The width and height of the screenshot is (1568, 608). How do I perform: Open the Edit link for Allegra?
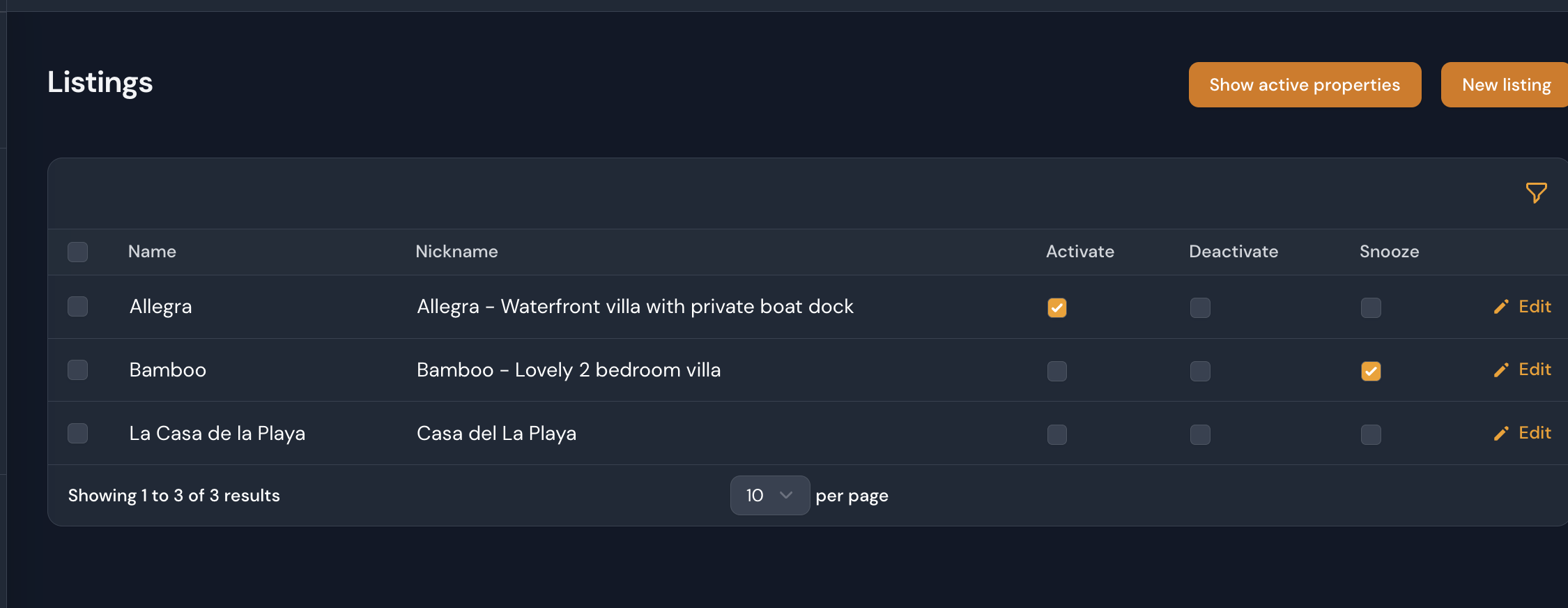click(x=1535, y=307)
